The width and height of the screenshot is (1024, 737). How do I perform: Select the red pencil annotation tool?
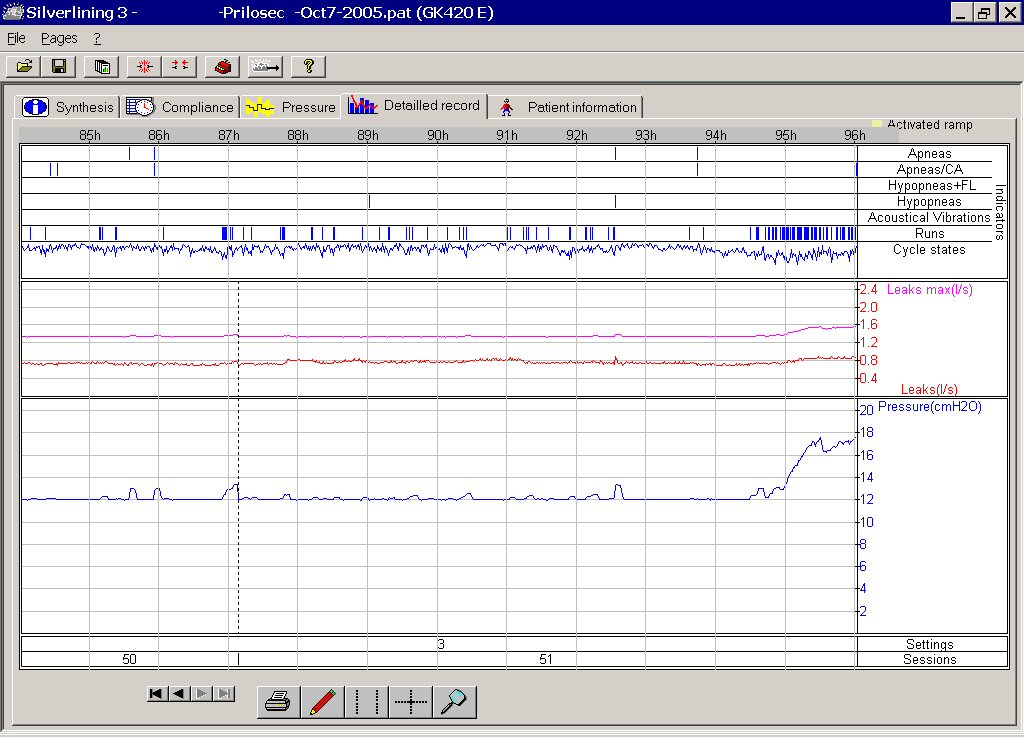323,702
